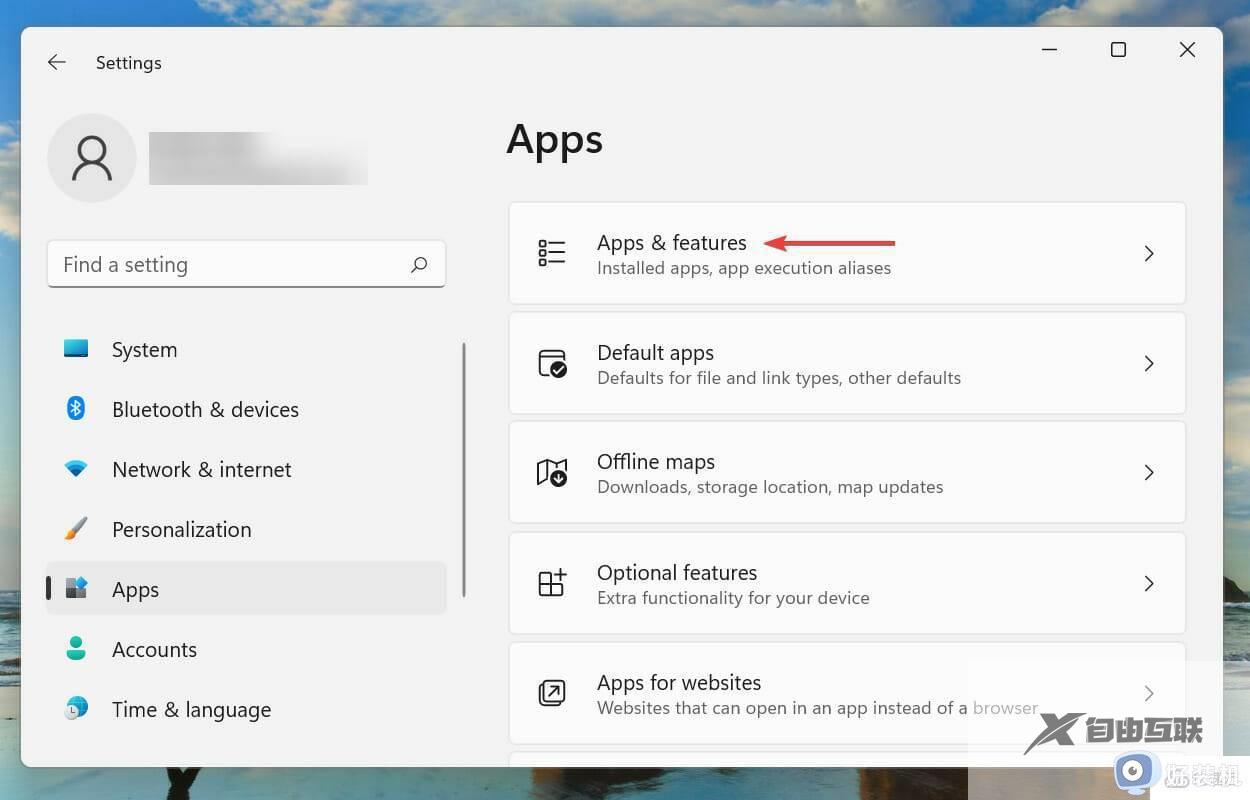This screenshot has height=800, width=1250.
Task: Select Network & internet in sidebar
Action: pyautogui.click(x=201, y=470)
